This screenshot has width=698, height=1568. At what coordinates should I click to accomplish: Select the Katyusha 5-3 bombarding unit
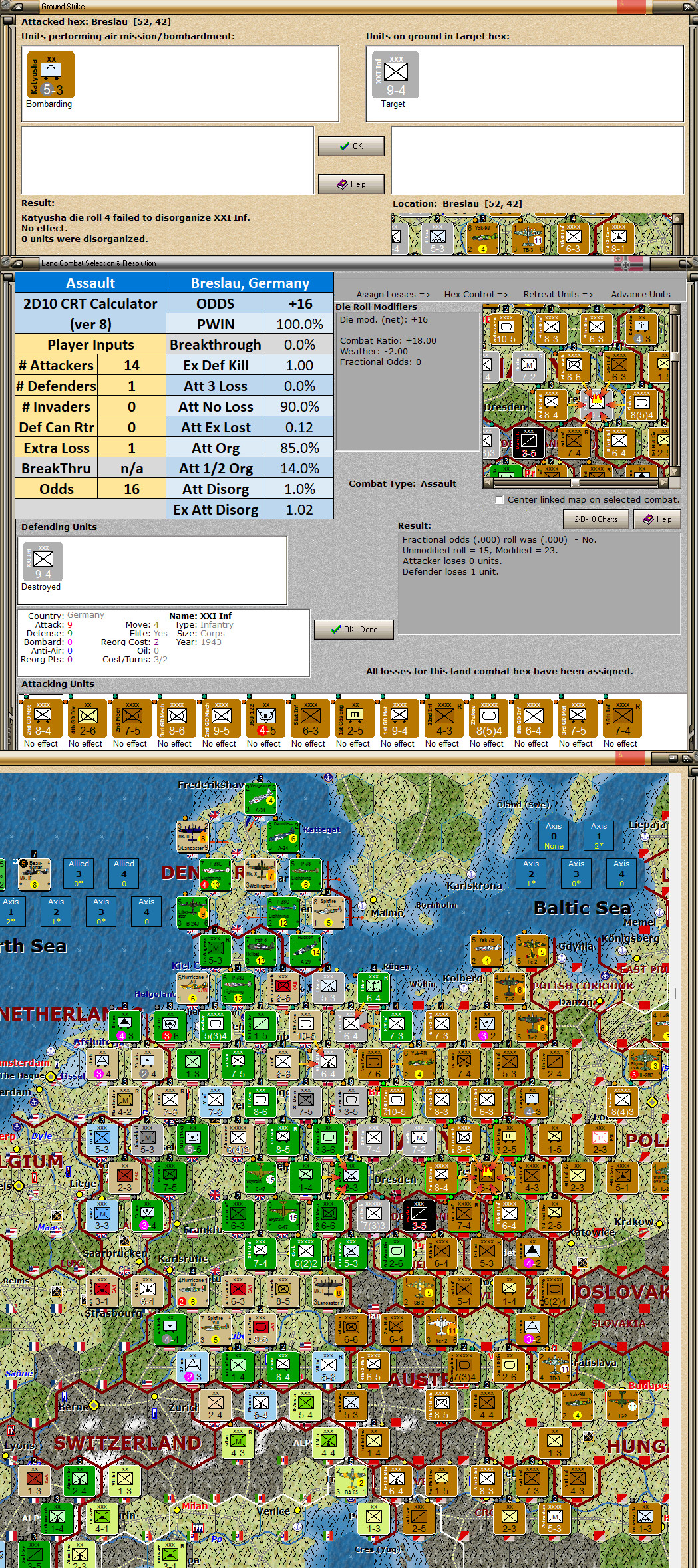51,75
